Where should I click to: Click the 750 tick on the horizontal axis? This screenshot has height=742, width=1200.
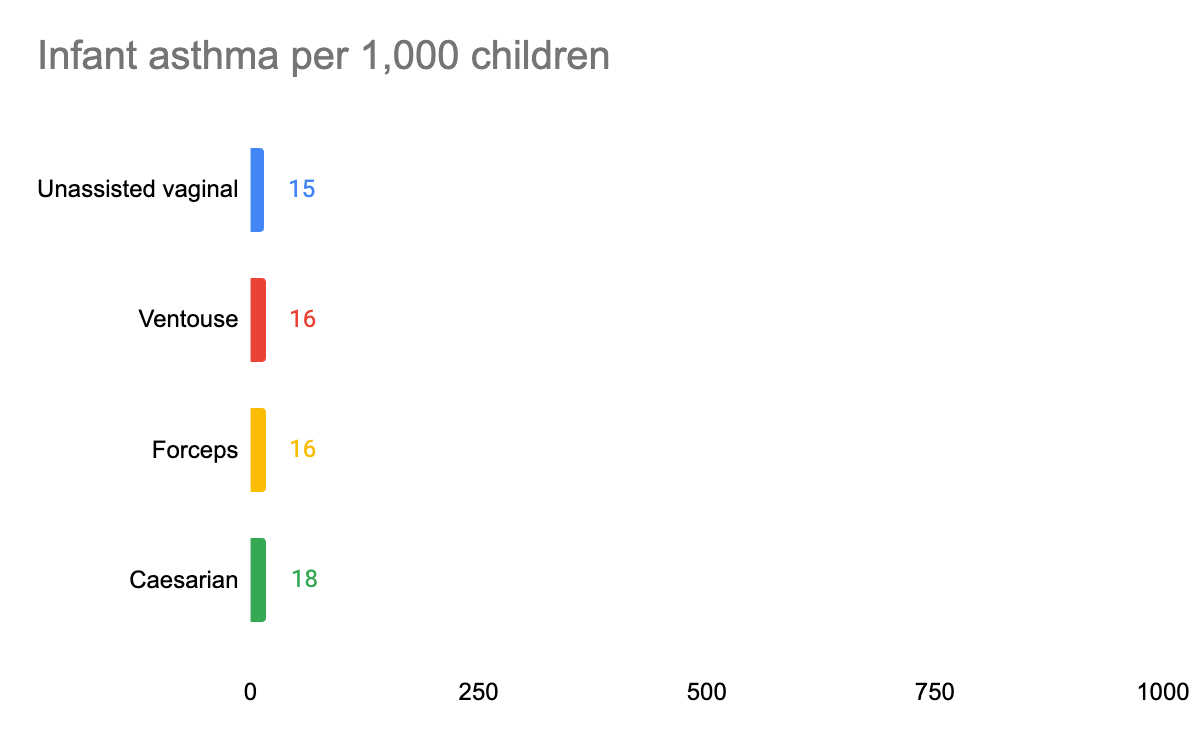pos(934,692)
